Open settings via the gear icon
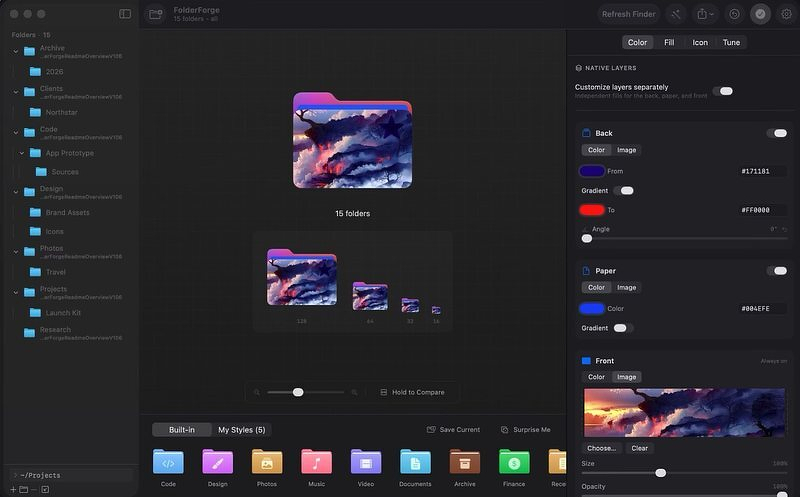Viewport: 800px width, 497px height. pyautogui.click(x=786, y=14)
